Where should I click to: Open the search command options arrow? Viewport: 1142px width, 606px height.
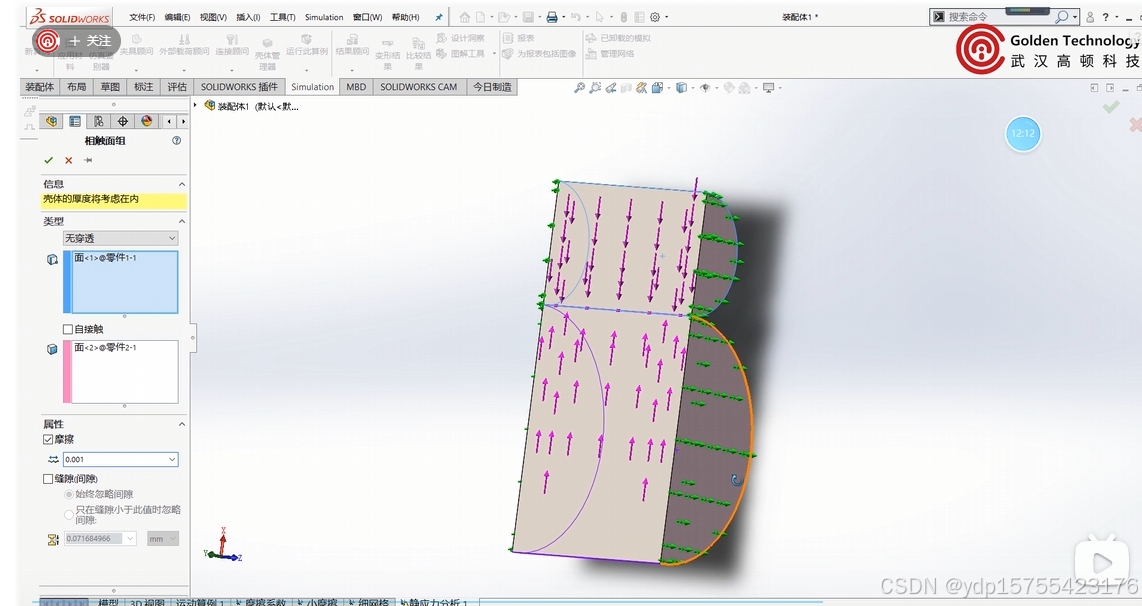point(1075,17)
